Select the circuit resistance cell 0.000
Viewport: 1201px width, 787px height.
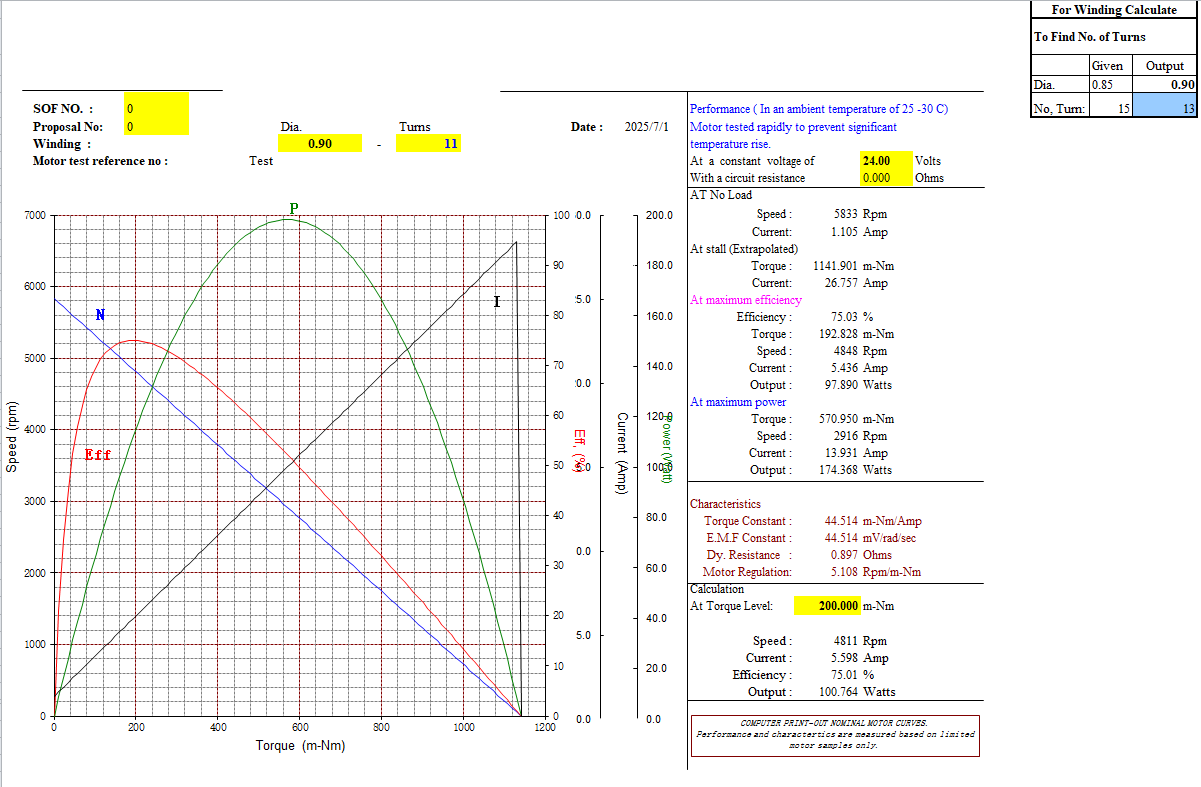point(886,178)
